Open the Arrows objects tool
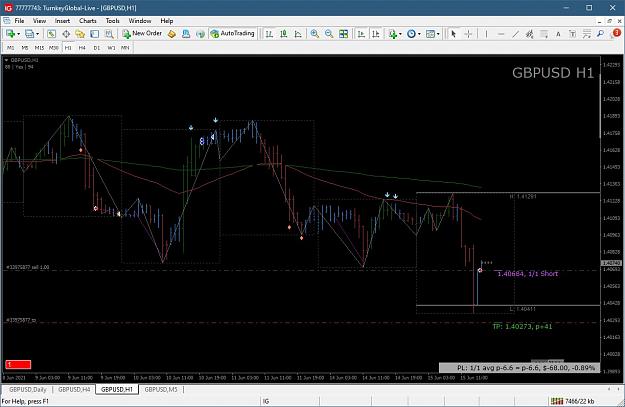This screenshot has width=625, height=407. 587,34
